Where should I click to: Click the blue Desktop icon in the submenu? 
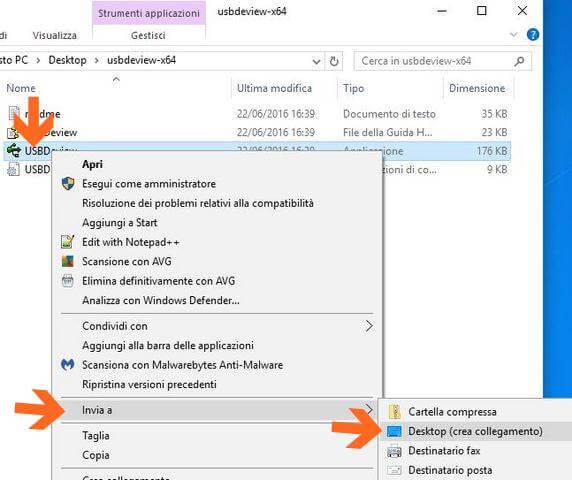tap(394, 431)
